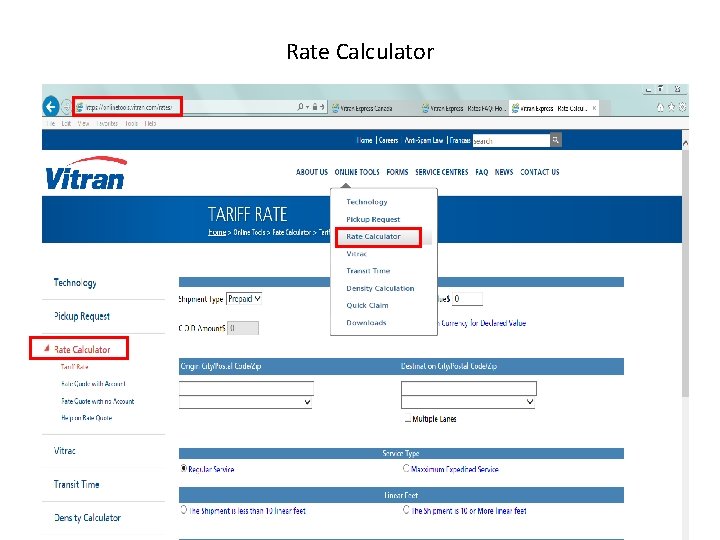Select the Regular Service radio button
This screenshot has width=720, height=540.
tap(184, 468)
